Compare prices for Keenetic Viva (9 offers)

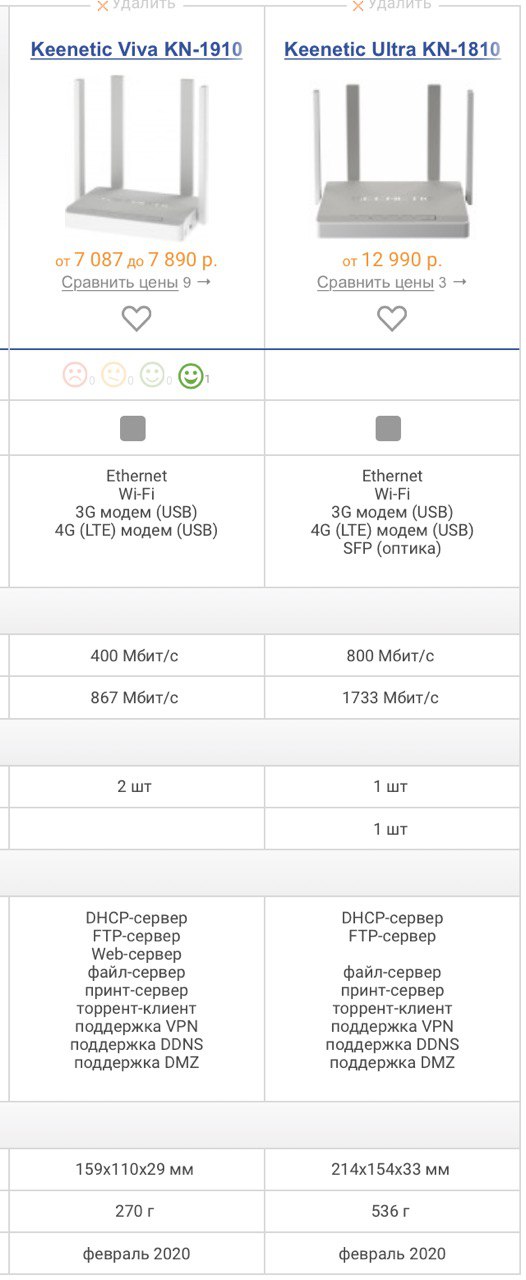point(120,282)
